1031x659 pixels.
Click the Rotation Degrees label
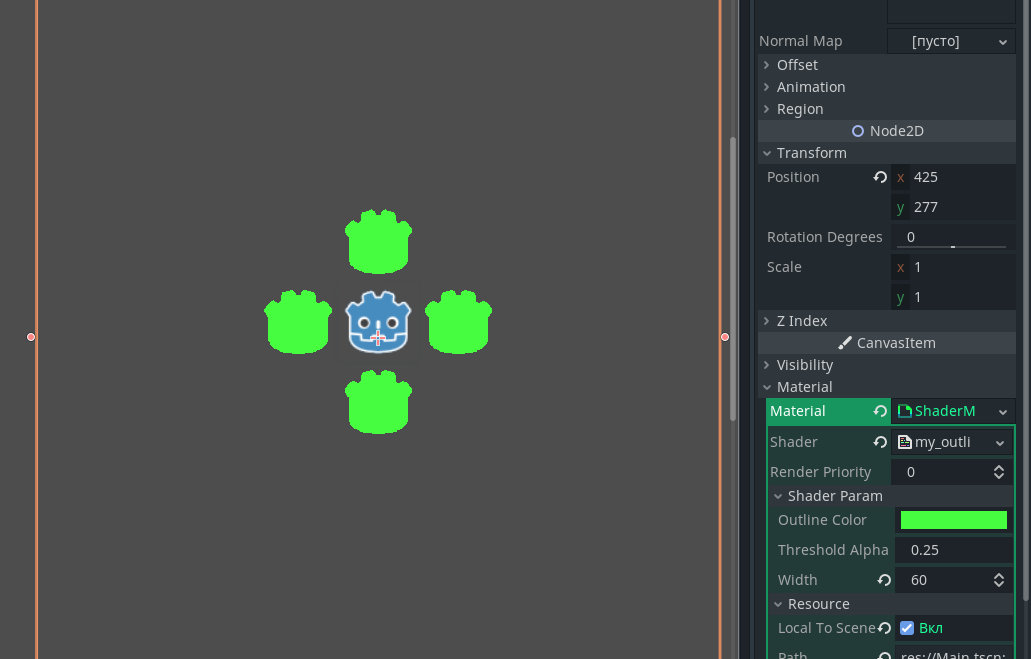(x=825, y=237)
